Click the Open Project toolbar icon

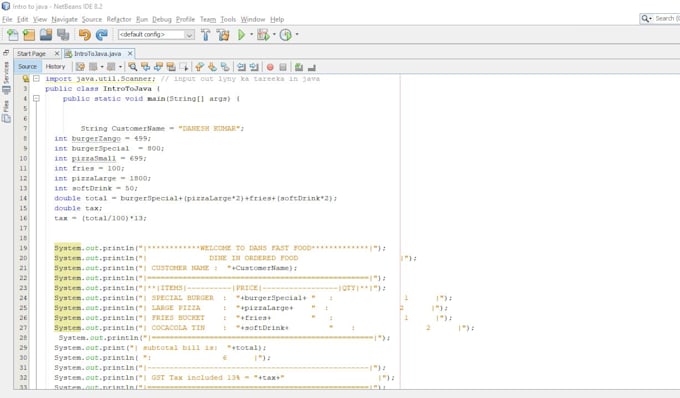point(46,35)
